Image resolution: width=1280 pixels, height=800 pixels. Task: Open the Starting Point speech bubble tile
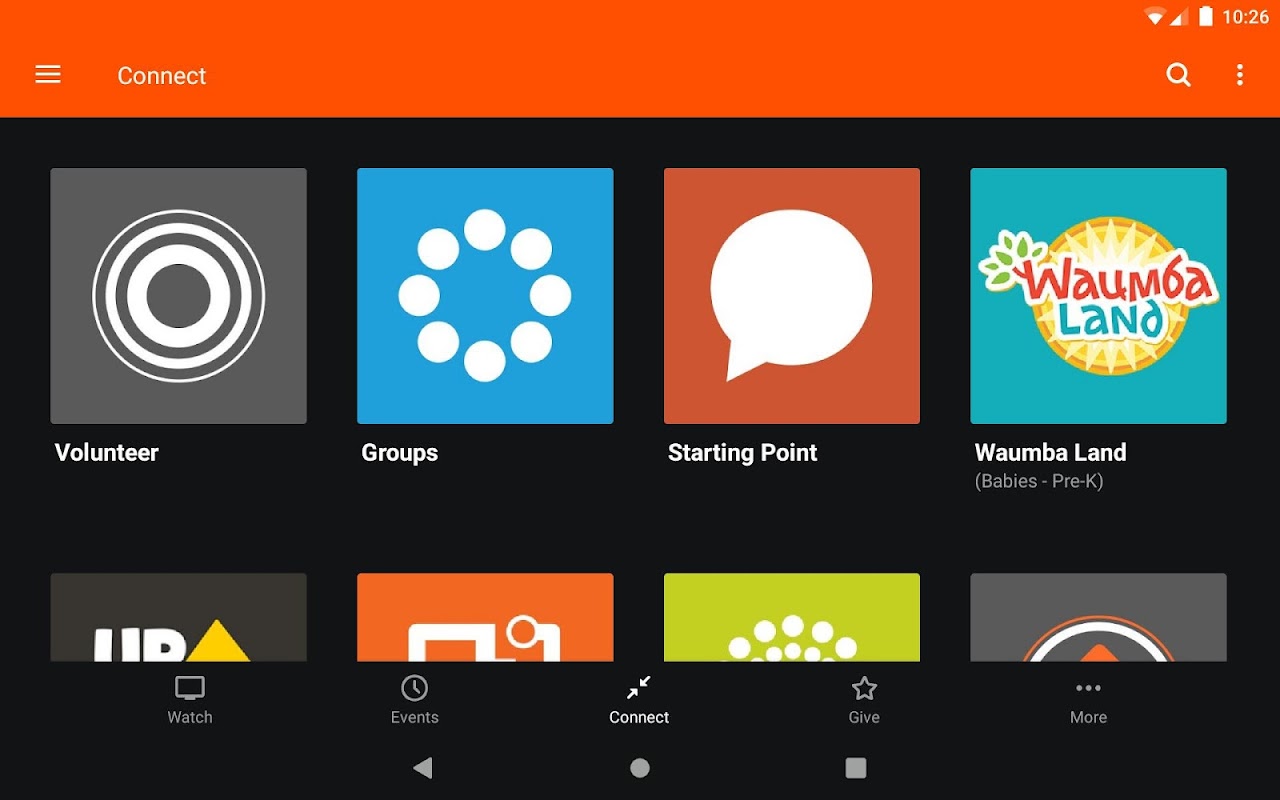792,296
